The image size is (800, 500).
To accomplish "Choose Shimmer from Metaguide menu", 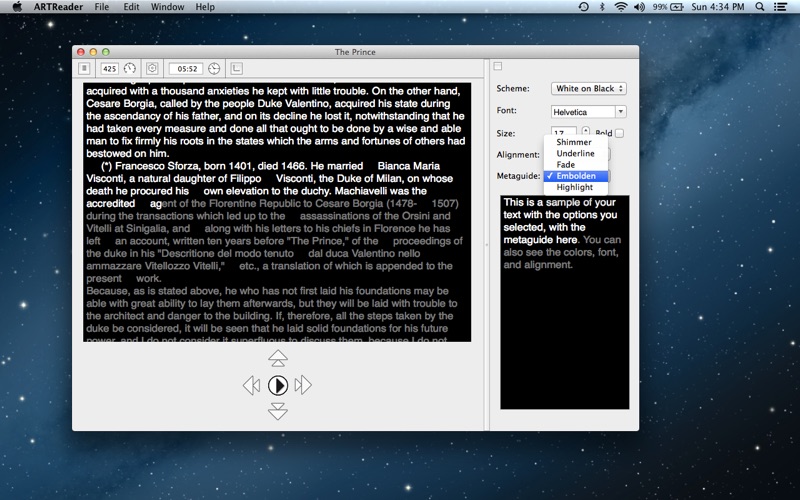I will 576,142.
